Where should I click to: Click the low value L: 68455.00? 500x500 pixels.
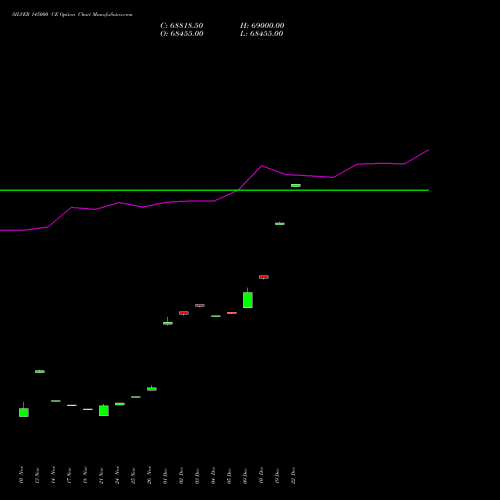click(x=262, y=34)
